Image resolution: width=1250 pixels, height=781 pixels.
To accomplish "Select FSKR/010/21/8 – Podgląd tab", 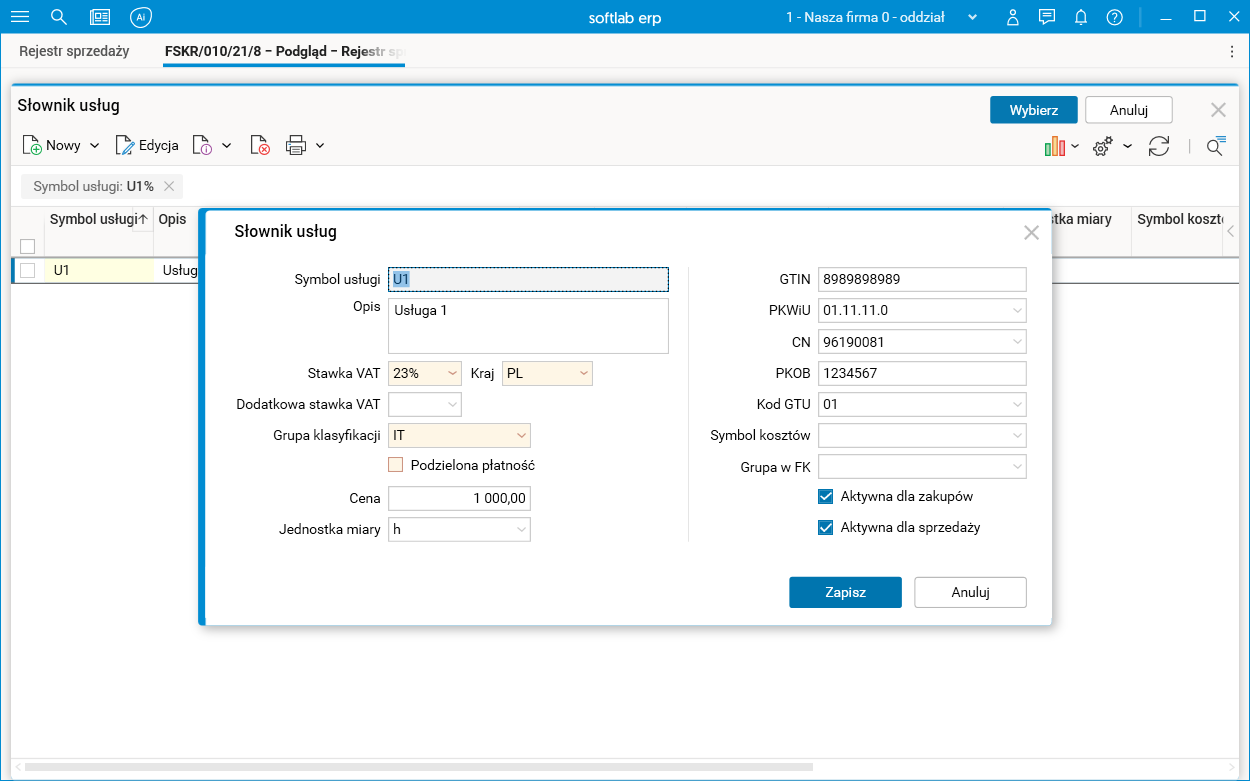I will [284, 51].
